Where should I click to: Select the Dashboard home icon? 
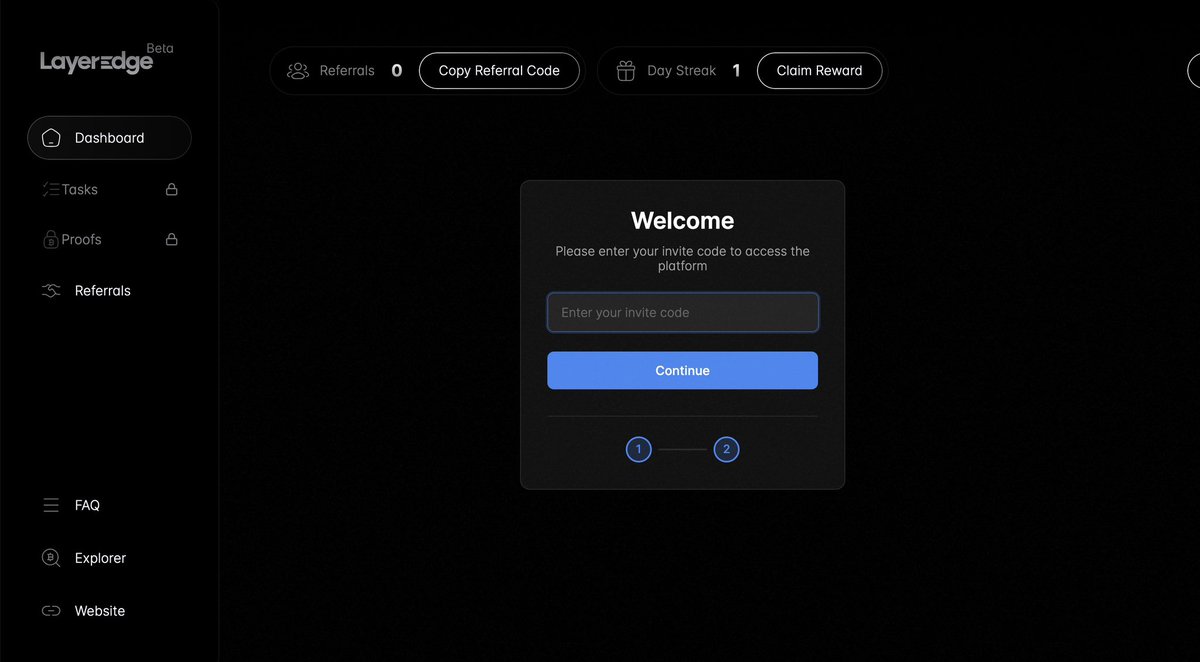click(51, 137)
